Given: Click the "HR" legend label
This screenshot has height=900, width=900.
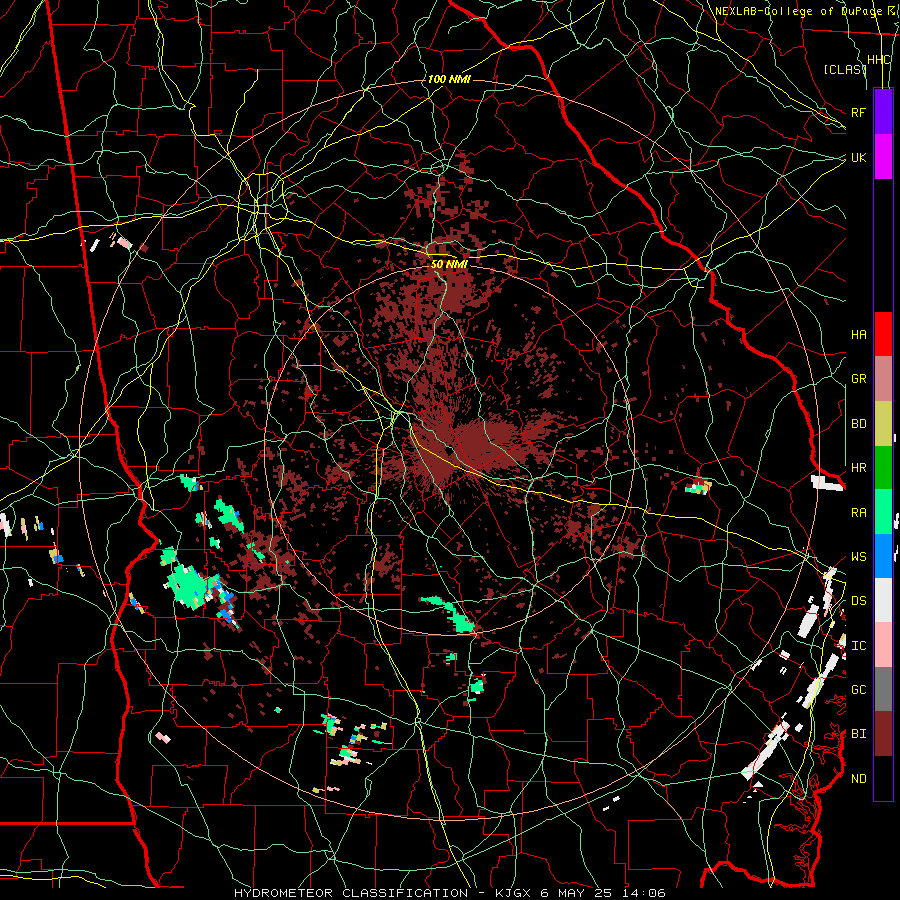Looking at the screenshot, I should (x=858, y=468).
